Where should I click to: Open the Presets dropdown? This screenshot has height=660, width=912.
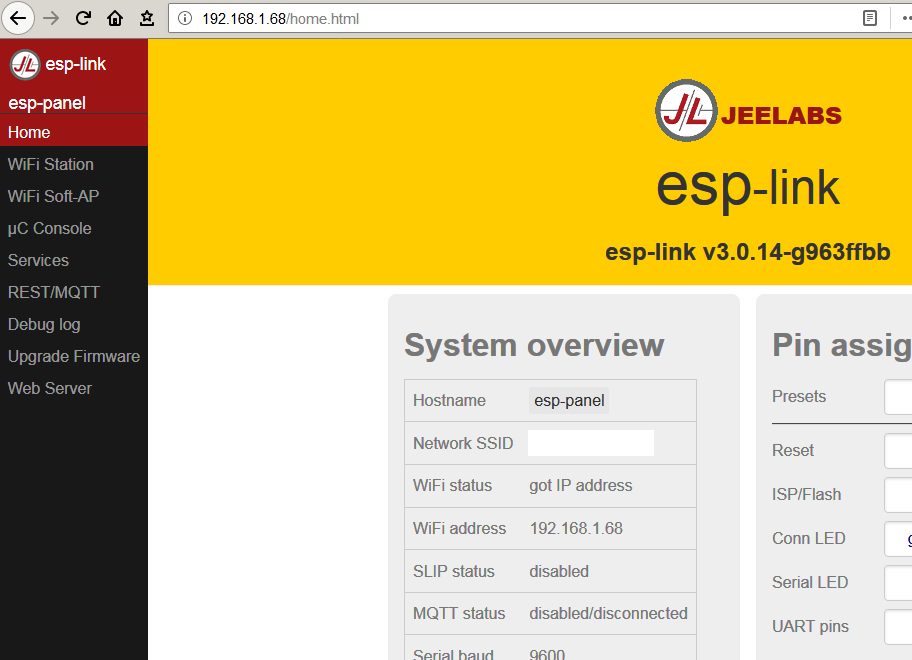pyautogui.click(x=898, y=397)
